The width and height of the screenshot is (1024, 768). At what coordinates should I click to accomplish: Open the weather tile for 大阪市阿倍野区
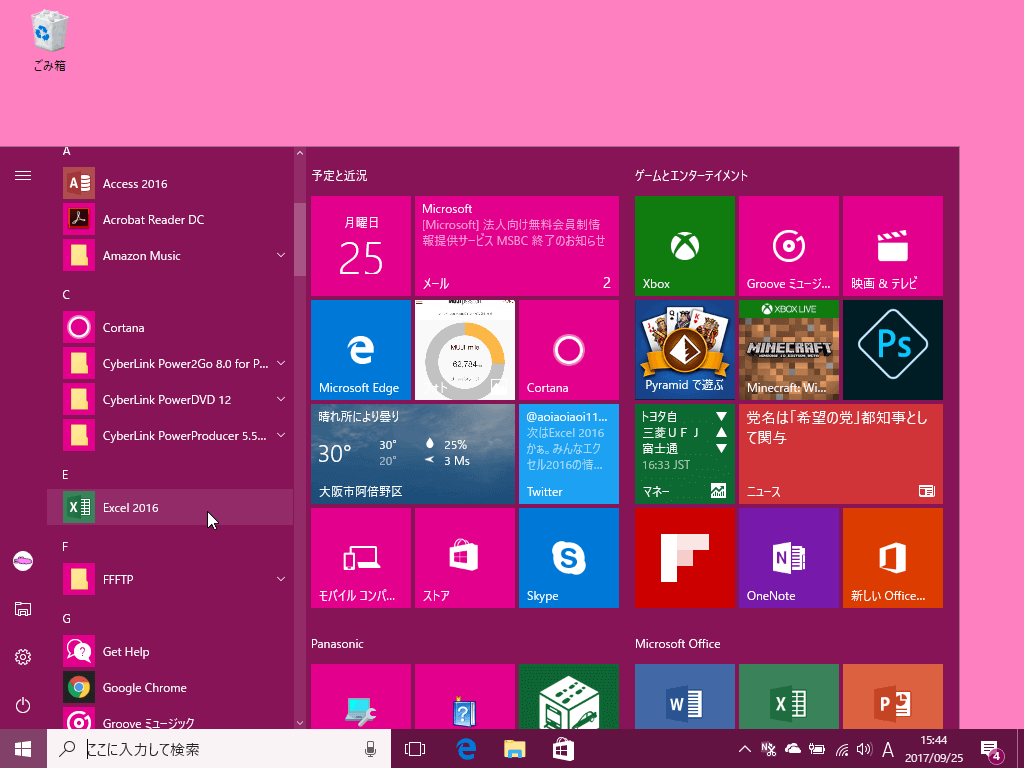coord(413,454)
